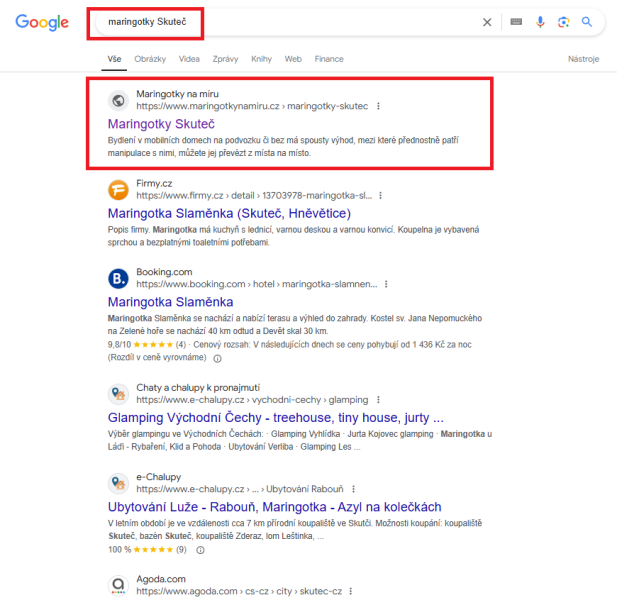617x600 pixels.
Task: Clear the search box with X icon
Action: 487,22
